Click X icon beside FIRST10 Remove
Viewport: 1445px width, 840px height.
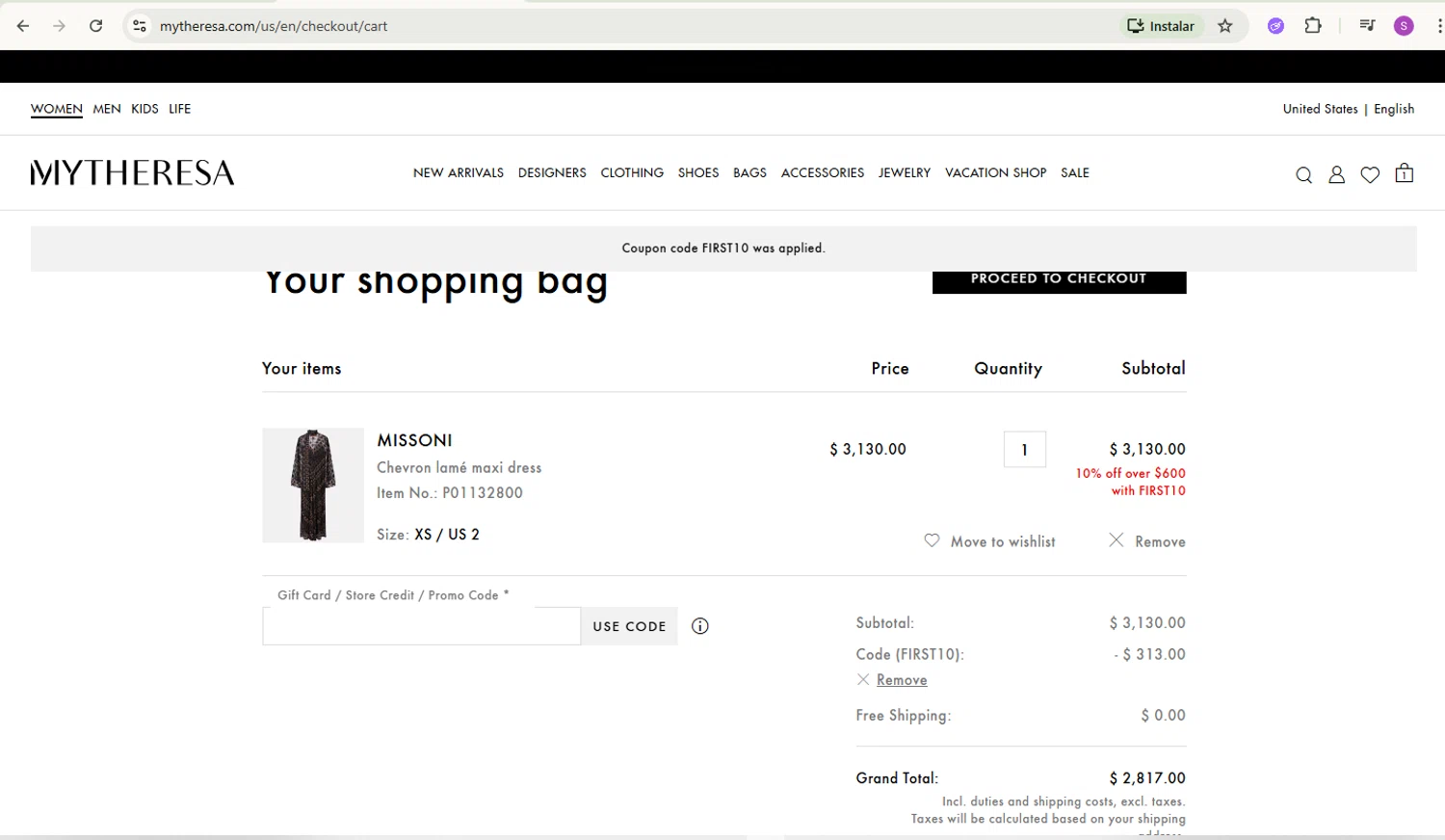pos(863,679)
